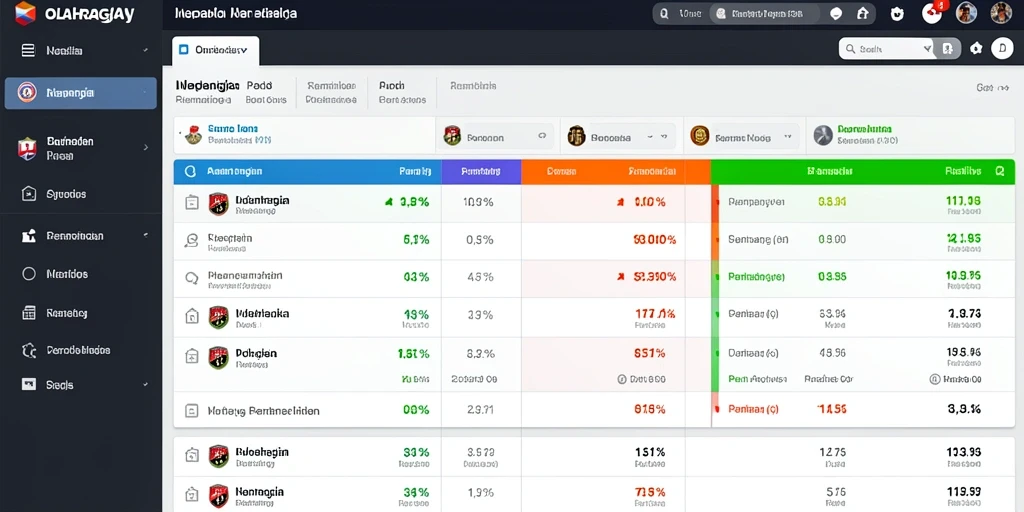Open notifications icon with red badge
This screenshot has height=512, width=1024.
(x=933, y=13)
